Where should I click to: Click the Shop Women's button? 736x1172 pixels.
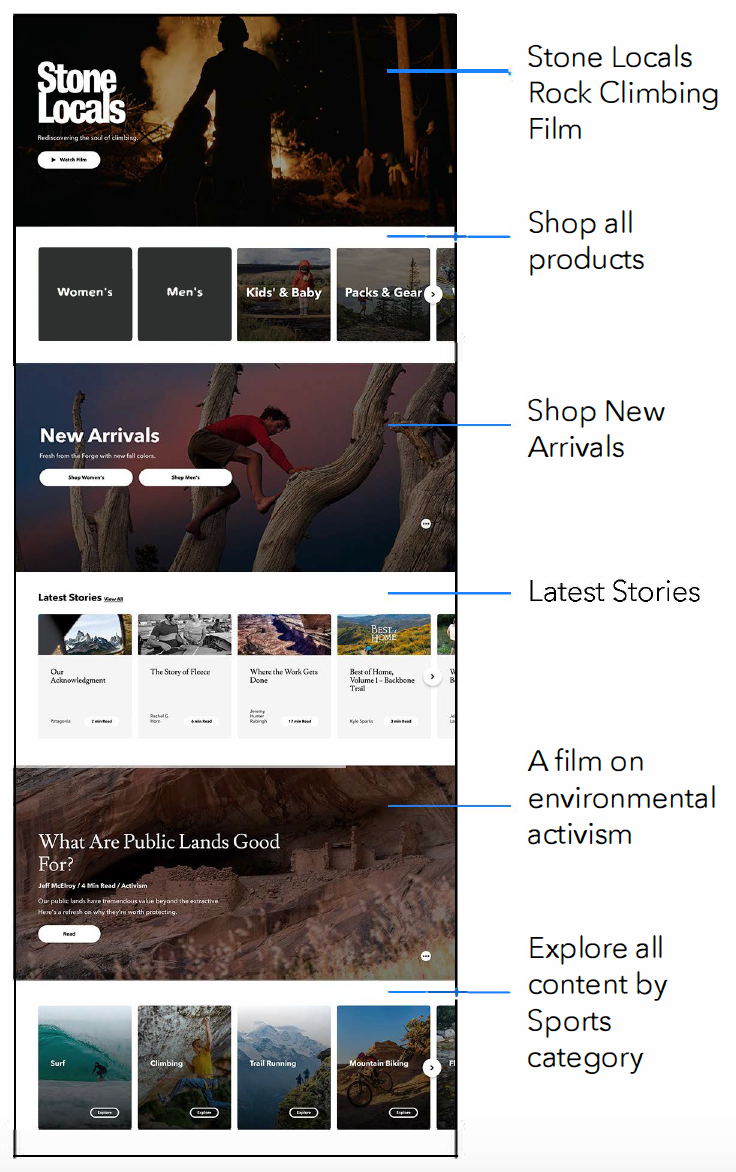pos(86,478)
